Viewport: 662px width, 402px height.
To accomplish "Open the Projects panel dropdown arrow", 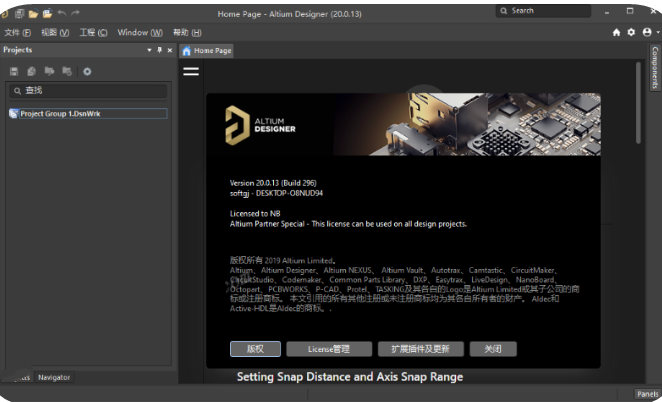I will point(149,50).
